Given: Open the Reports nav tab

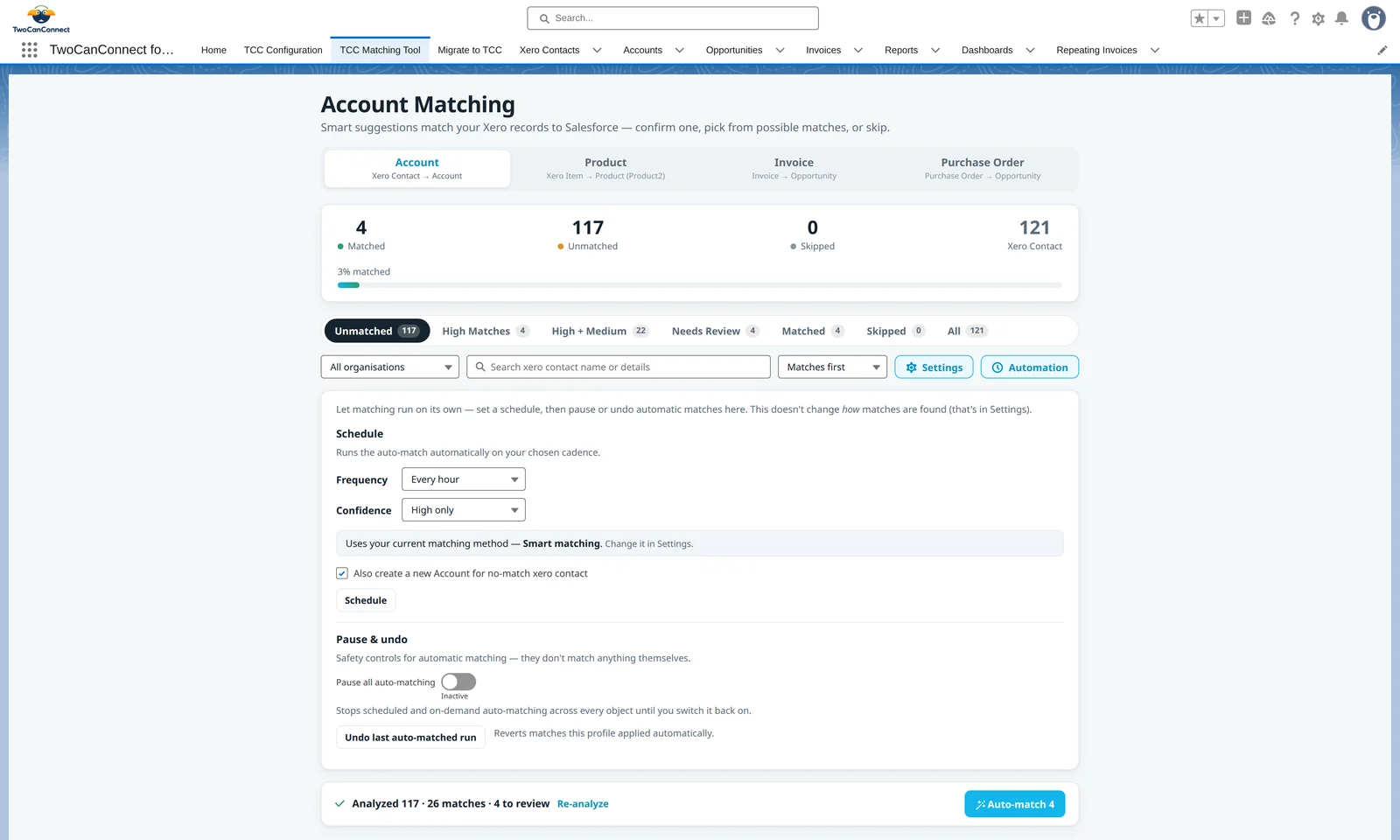Looking at the screenshot, I should 901,50.
